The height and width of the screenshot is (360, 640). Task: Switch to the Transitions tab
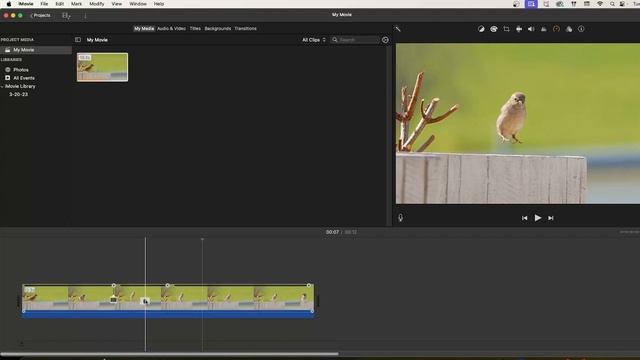245,29
